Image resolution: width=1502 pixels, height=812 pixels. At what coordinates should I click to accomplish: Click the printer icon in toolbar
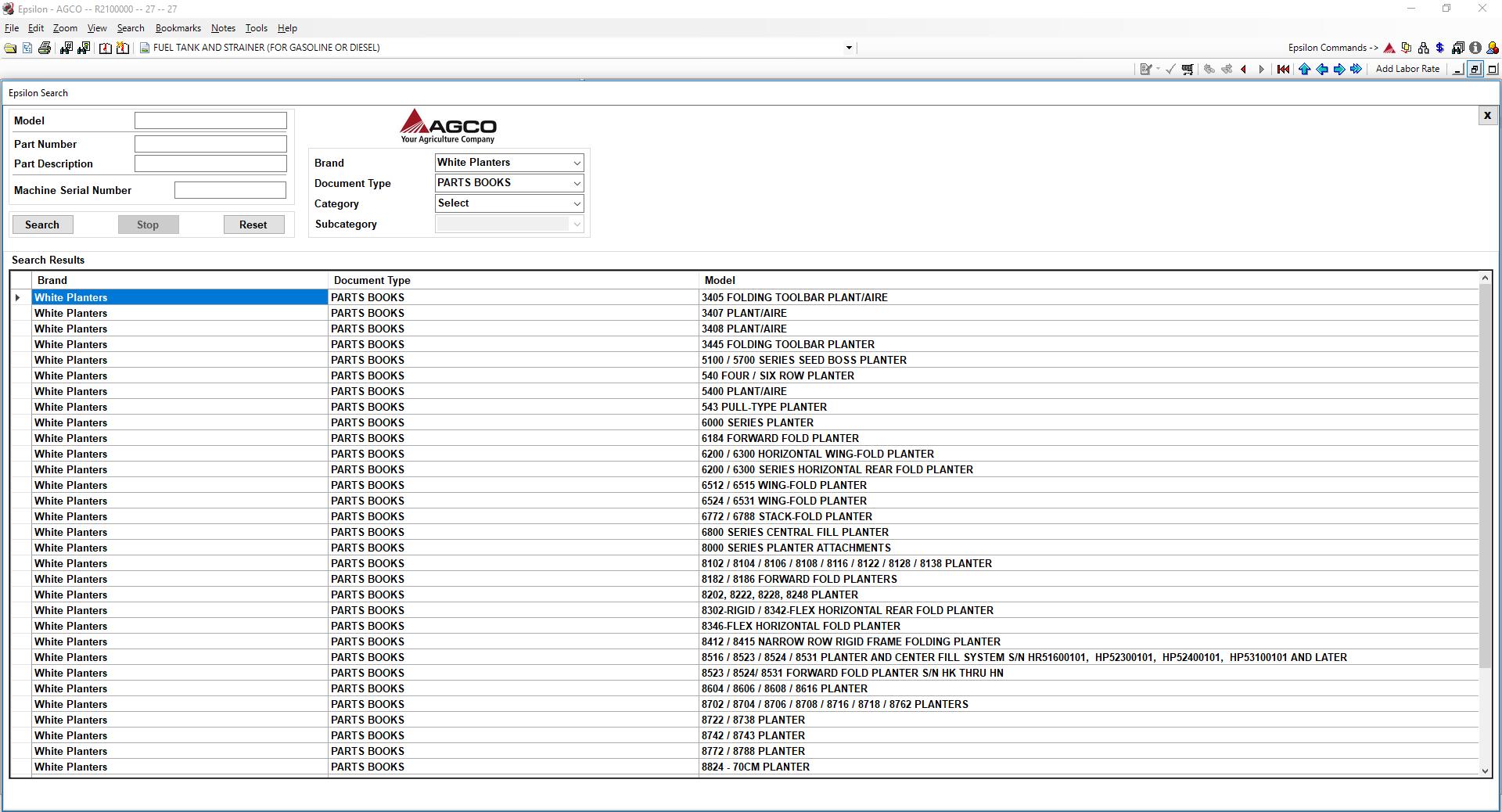[x=45, y=48]
